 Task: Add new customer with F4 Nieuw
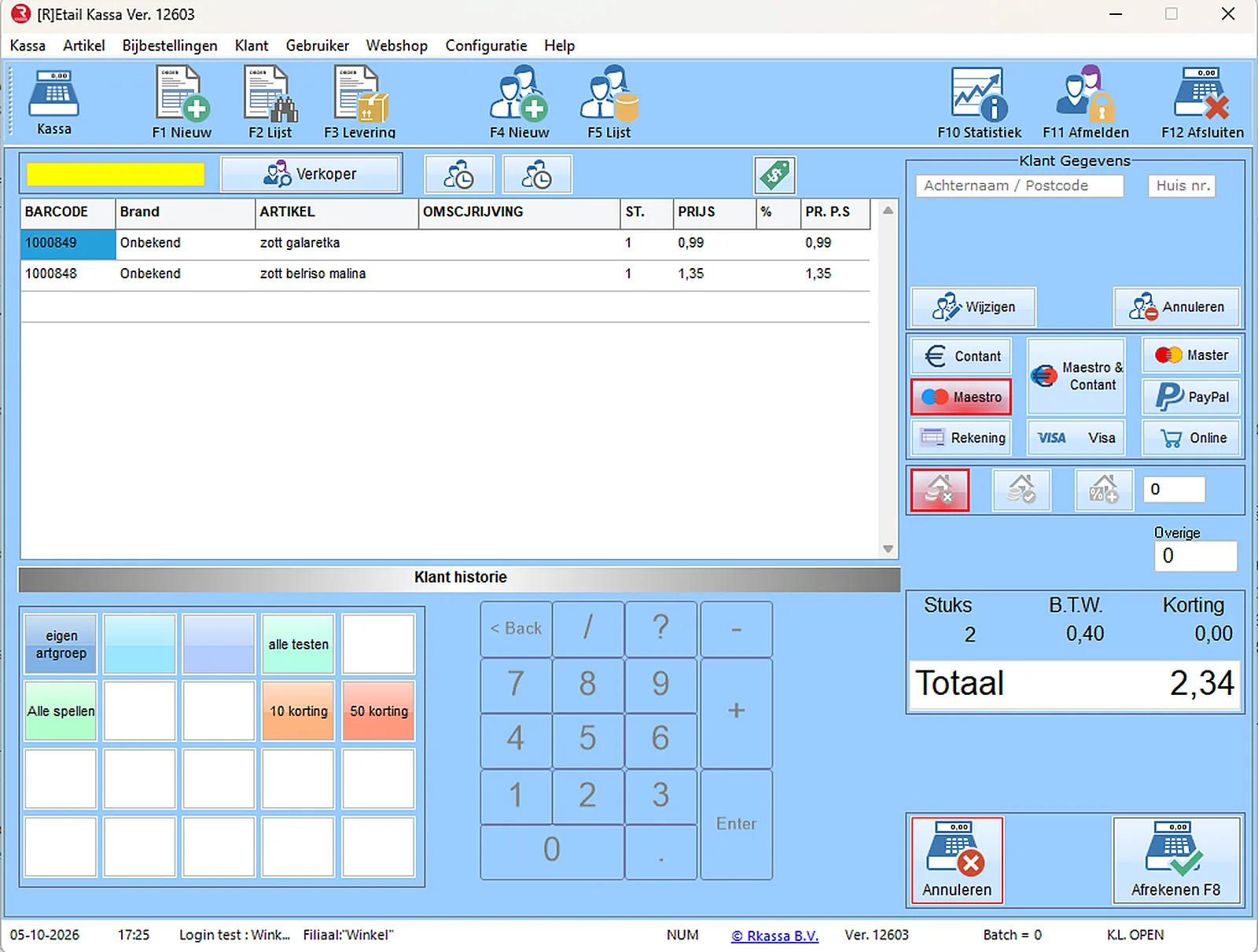tap(519, 102)
